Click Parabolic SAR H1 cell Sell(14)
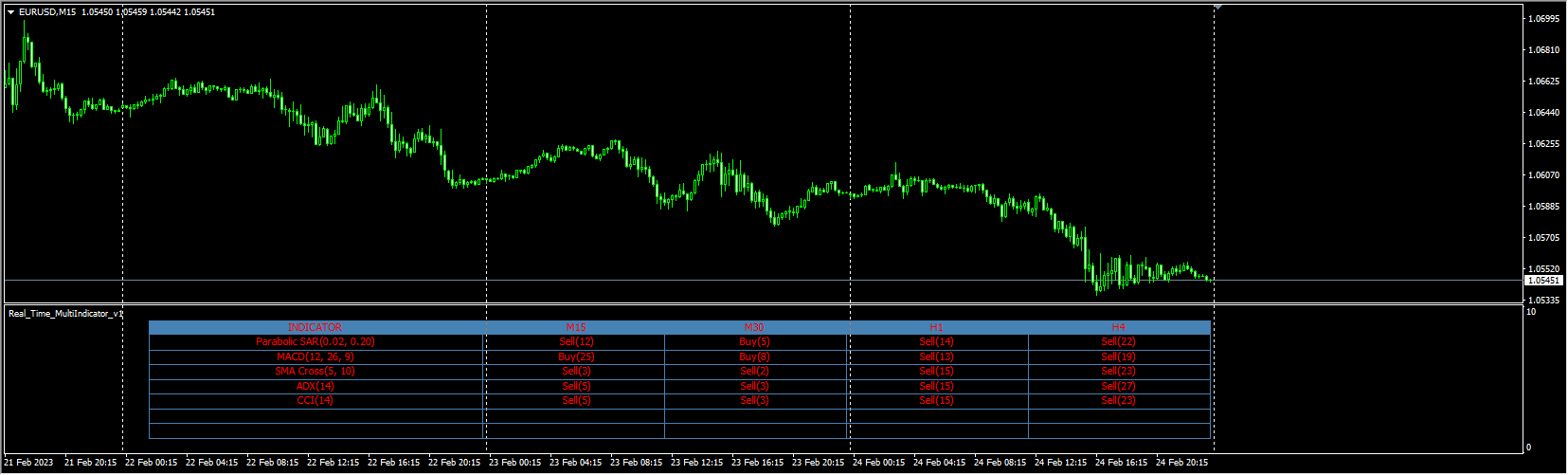This screenshot has height=475, width=1568. (x=937, y=341)
